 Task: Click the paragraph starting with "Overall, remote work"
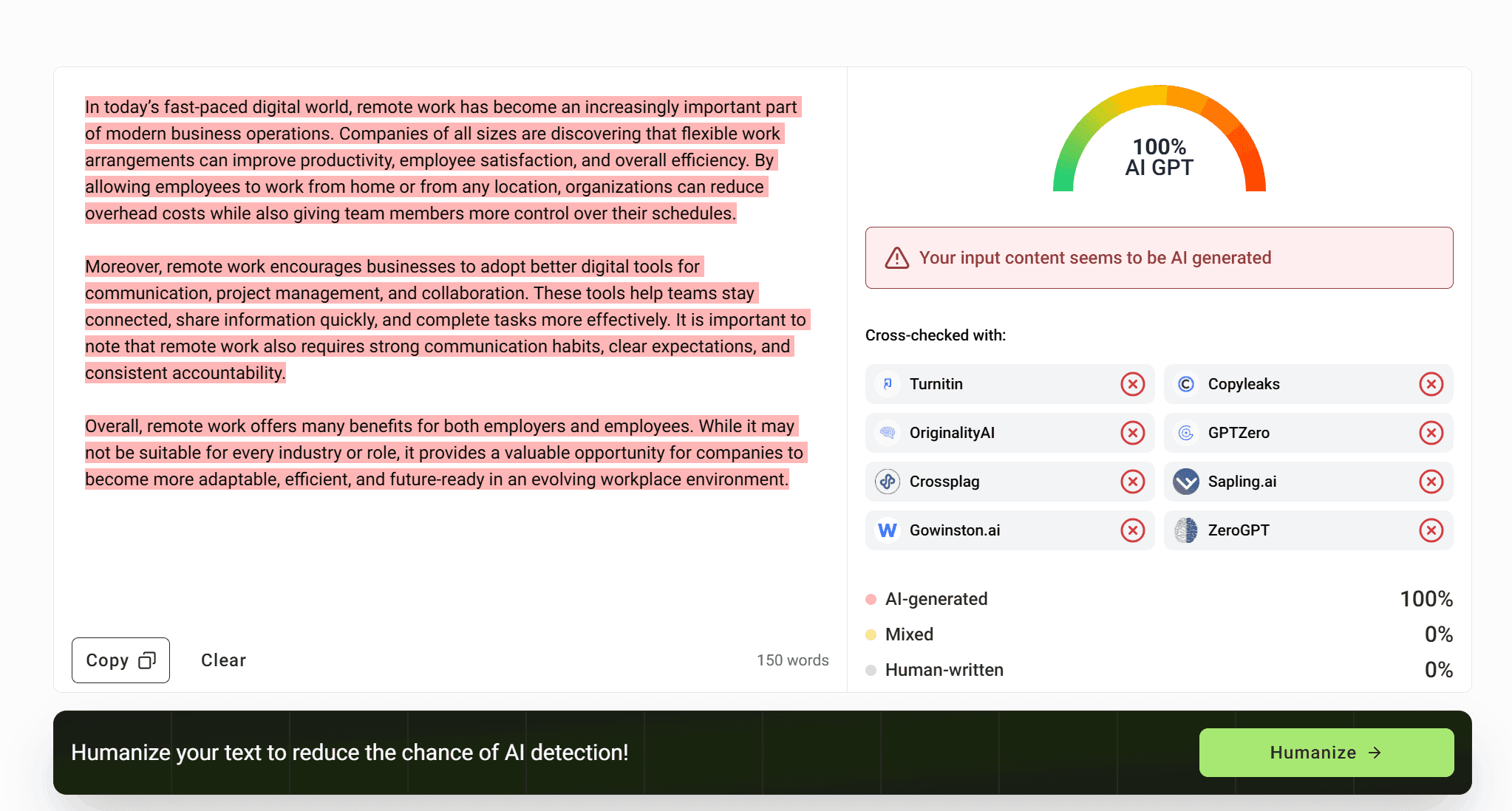coord(446,453)
